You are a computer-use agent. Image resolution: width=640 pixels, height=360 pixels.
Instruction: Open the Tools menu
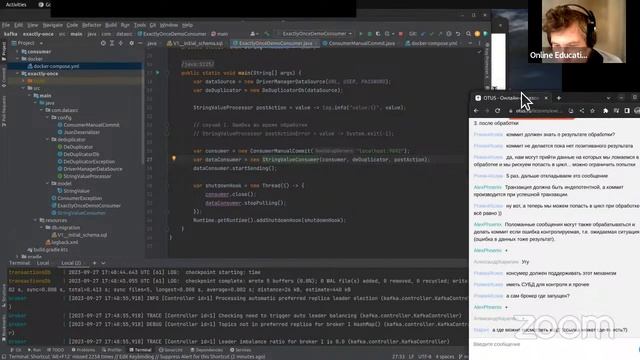tap(140, 25)
